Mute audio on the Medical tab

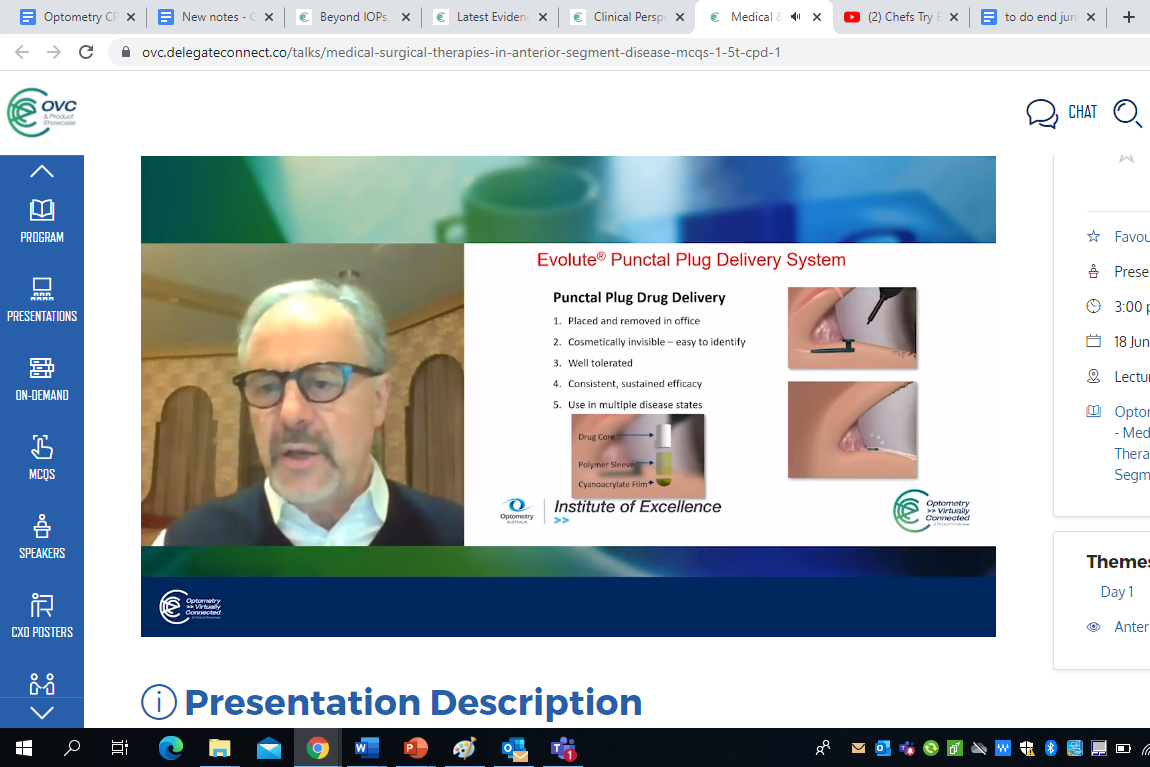796,17
